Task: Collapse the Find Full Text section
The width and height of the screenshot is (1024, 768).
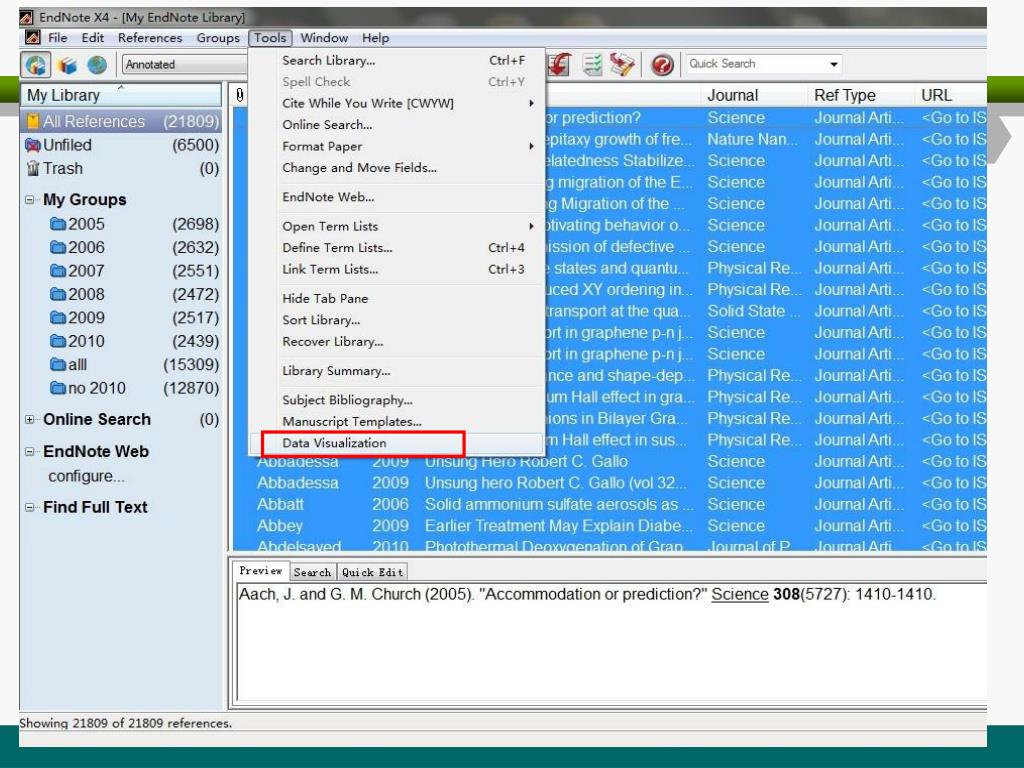Action: point(29,507)
